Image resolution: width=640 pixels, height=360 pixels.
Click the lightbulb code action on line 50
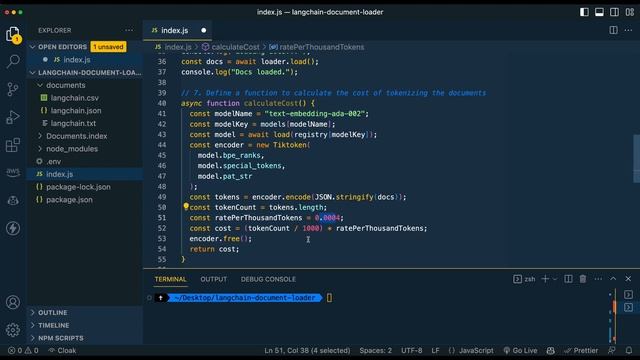[186, 207]
